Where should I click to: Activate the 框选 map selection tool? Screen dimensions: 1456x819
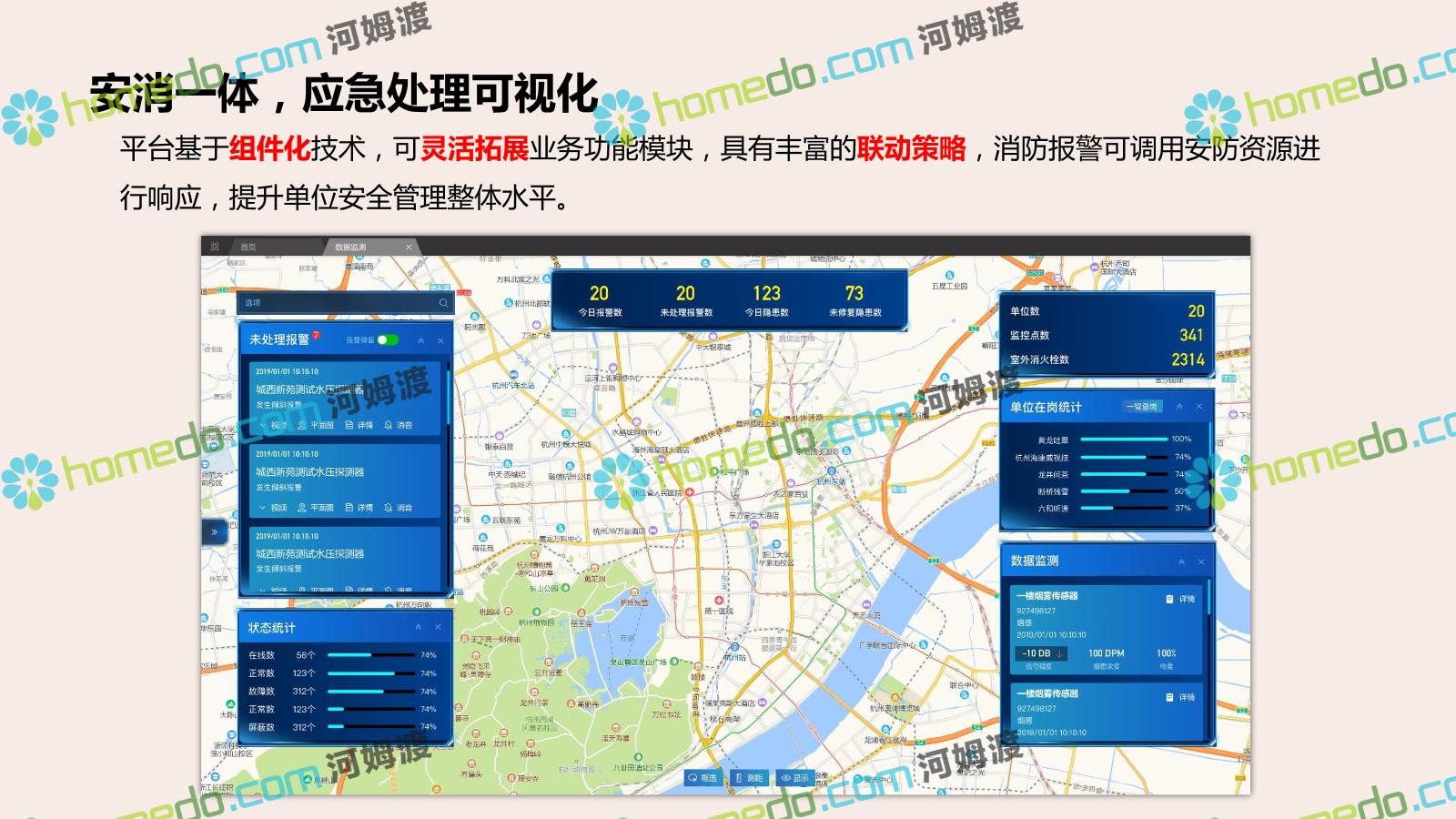click(x=703, y=778)
